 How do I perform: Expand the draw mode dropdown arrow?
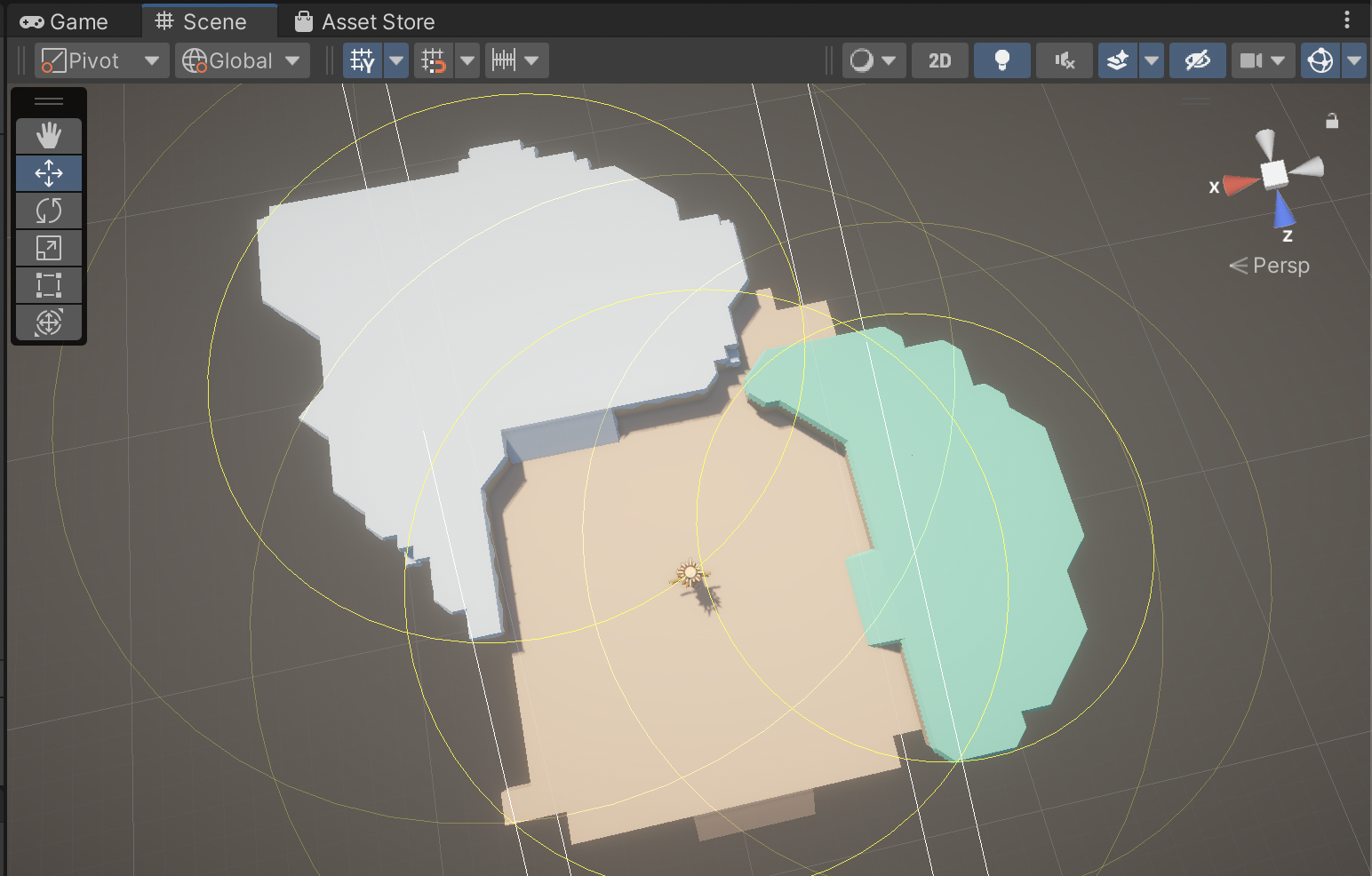(889, 60)
